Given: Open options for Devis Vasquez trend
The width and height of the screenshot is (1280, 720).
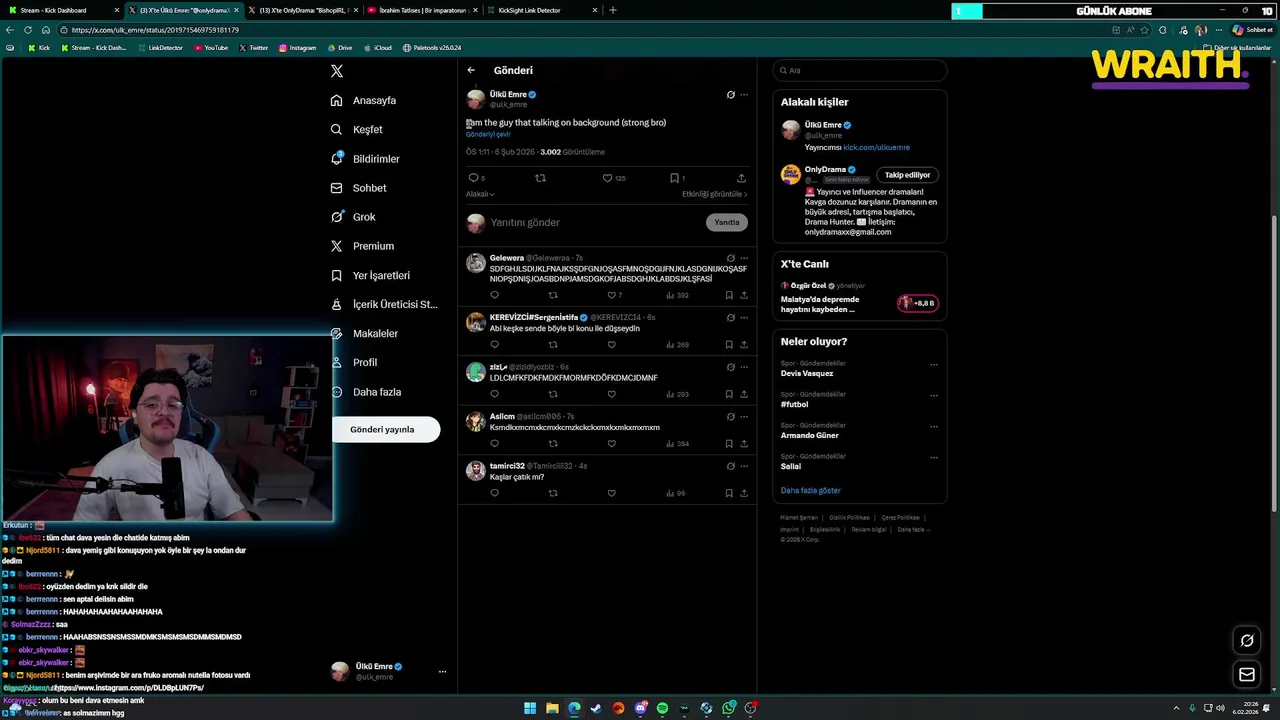Looking at the screenshot, I should tap(934, 365).
